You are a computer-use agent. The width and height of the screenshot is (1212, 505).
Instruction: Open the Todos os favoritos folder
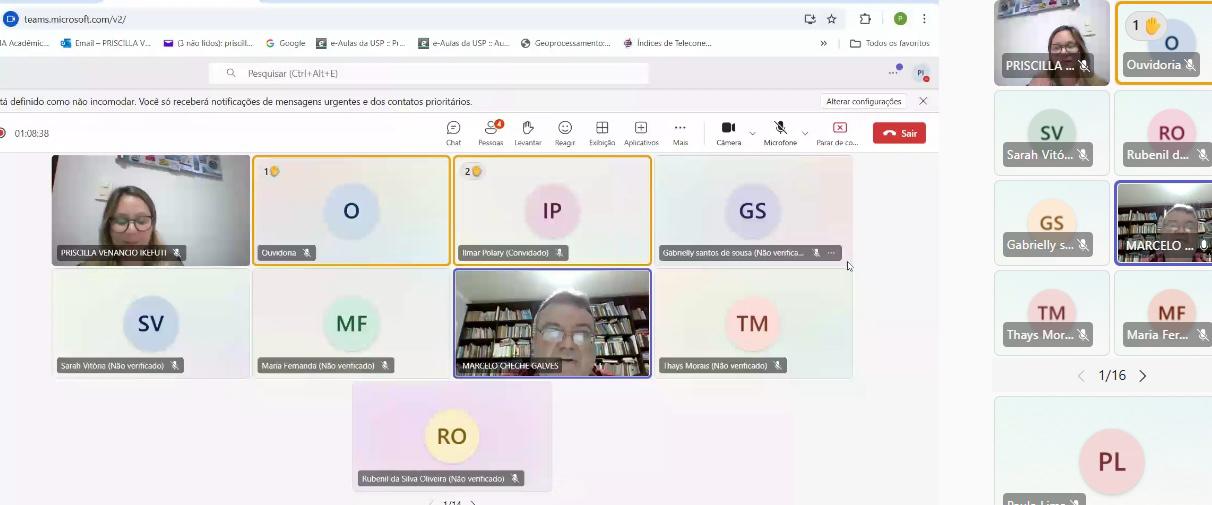click(x=889, y=44)
